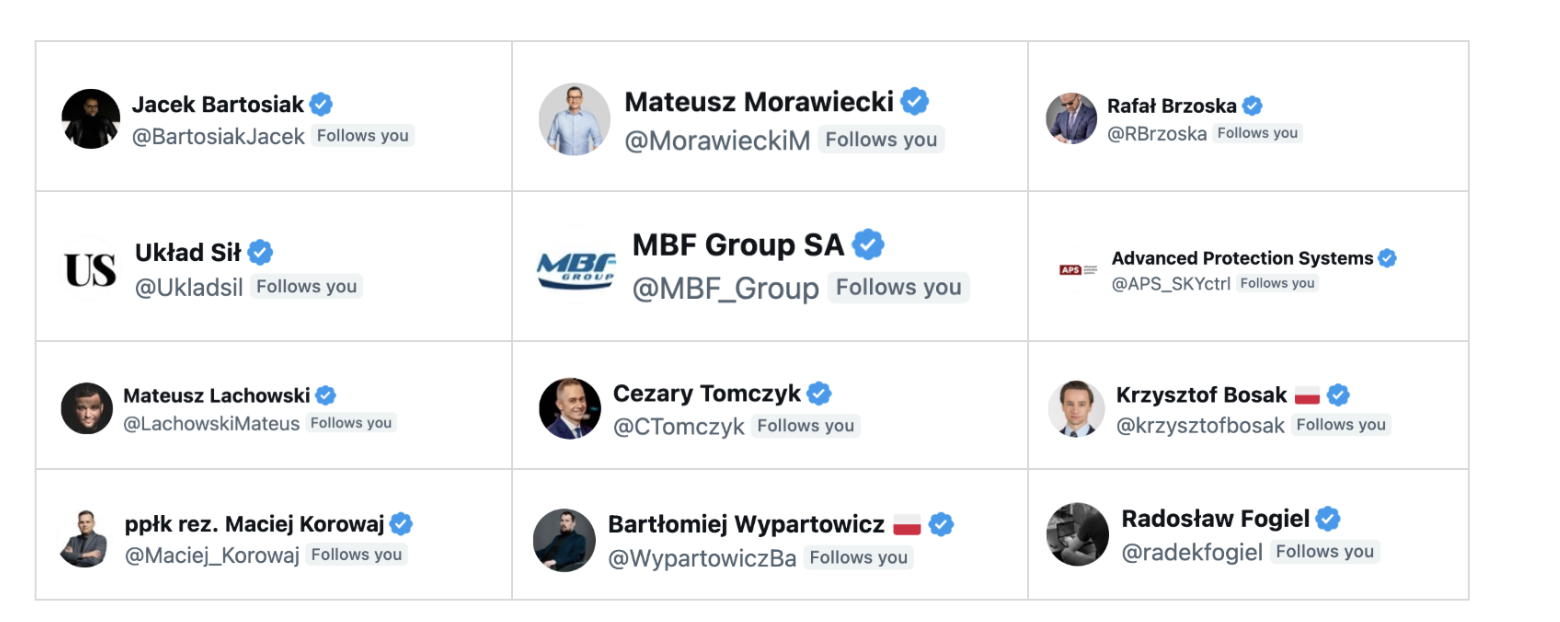Open the @MorawieckiM handle link

[x=717, y=141]
